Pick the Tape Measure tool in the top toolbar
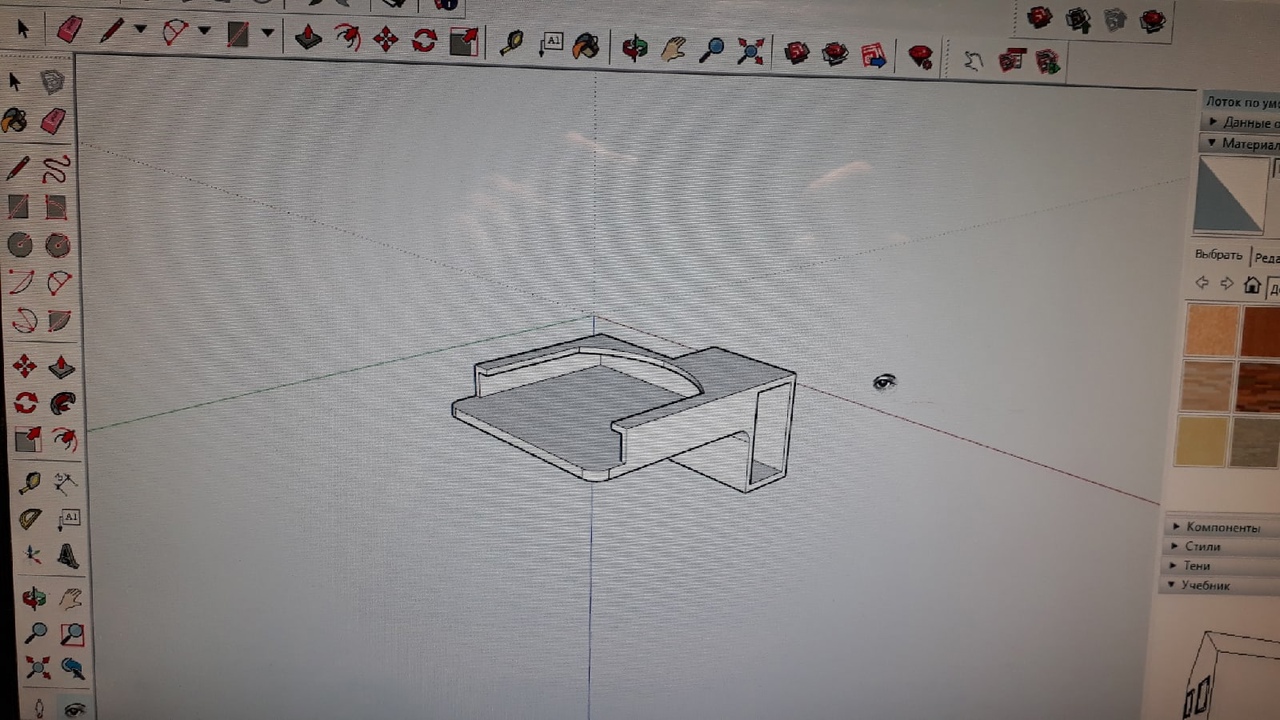The image size is (1280, 720). click(512, 43)
